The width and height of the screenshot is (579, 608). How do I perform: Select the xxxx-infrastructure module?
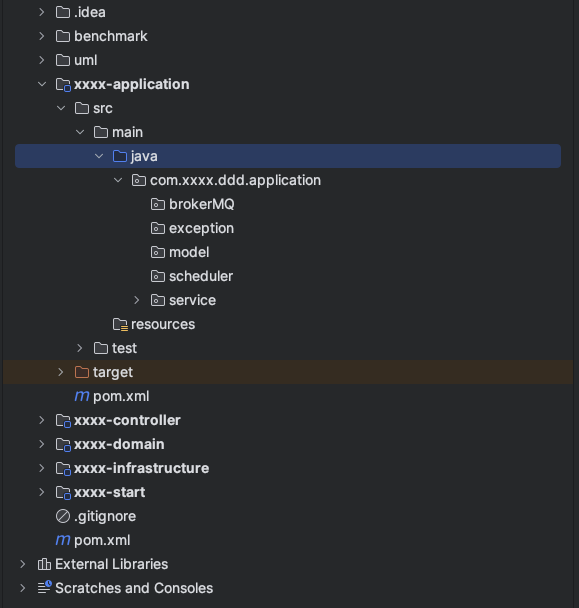[141, 468]
